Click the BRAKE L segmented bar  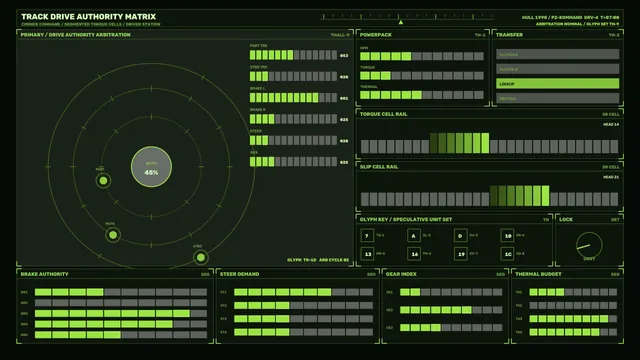coord(293,98)
